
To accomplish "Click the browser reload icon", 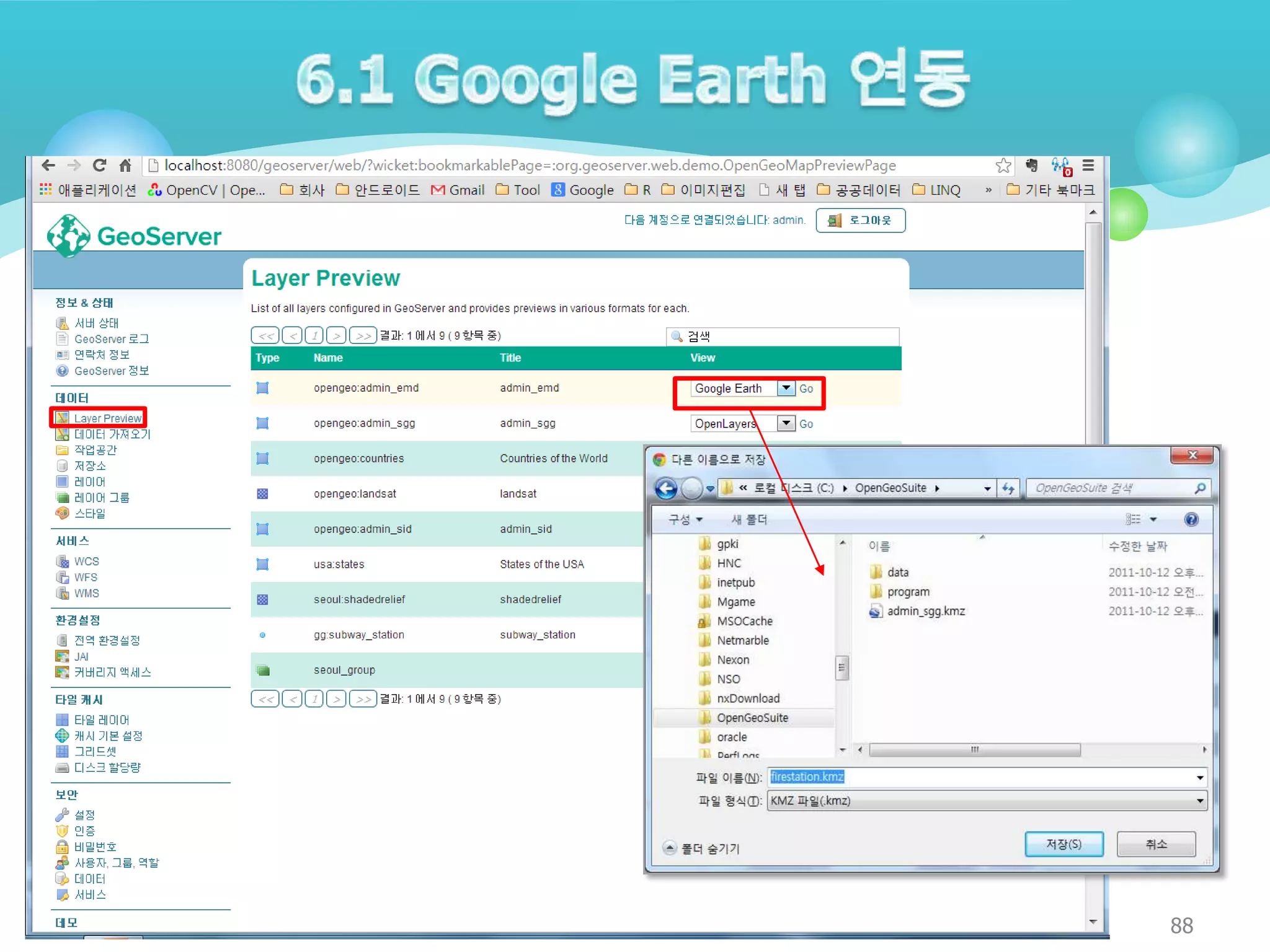I will click(99, 165).
